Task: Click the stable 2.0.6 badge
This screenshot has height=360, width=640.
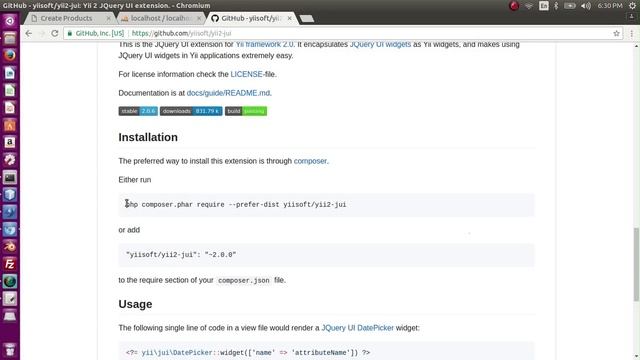Action: pos(138,111)
